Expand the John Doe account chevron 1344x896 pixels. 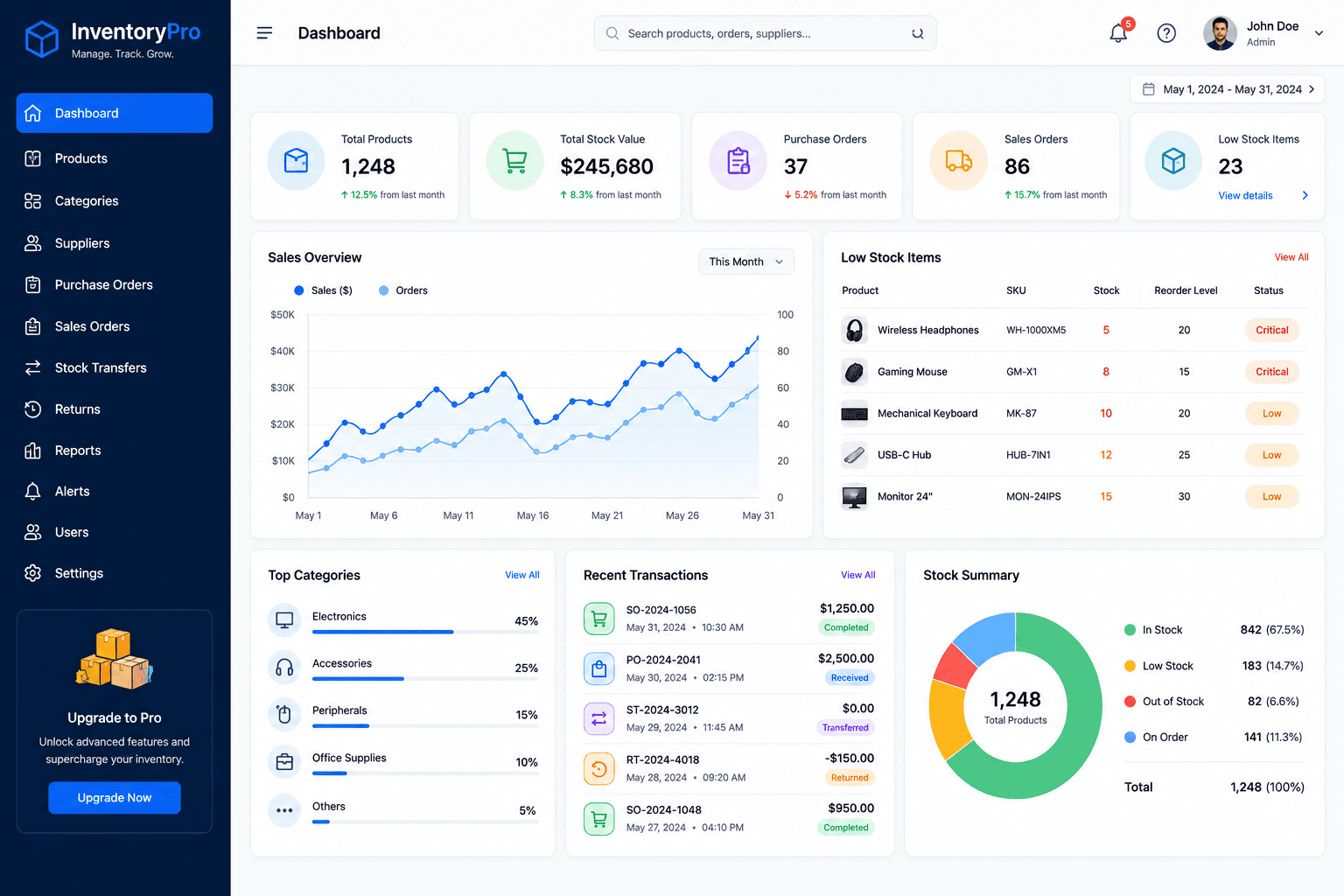(1319, 33)
